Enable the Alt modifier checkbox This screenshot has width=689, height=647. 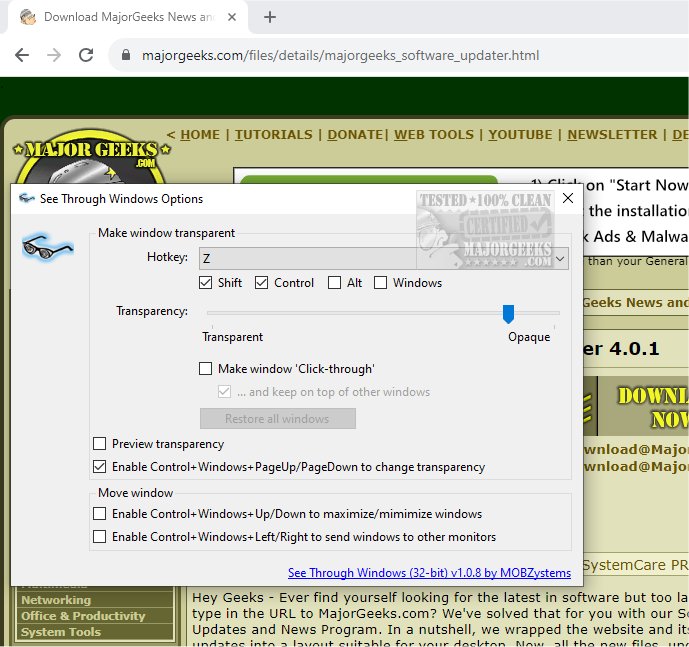pos(335,283)
